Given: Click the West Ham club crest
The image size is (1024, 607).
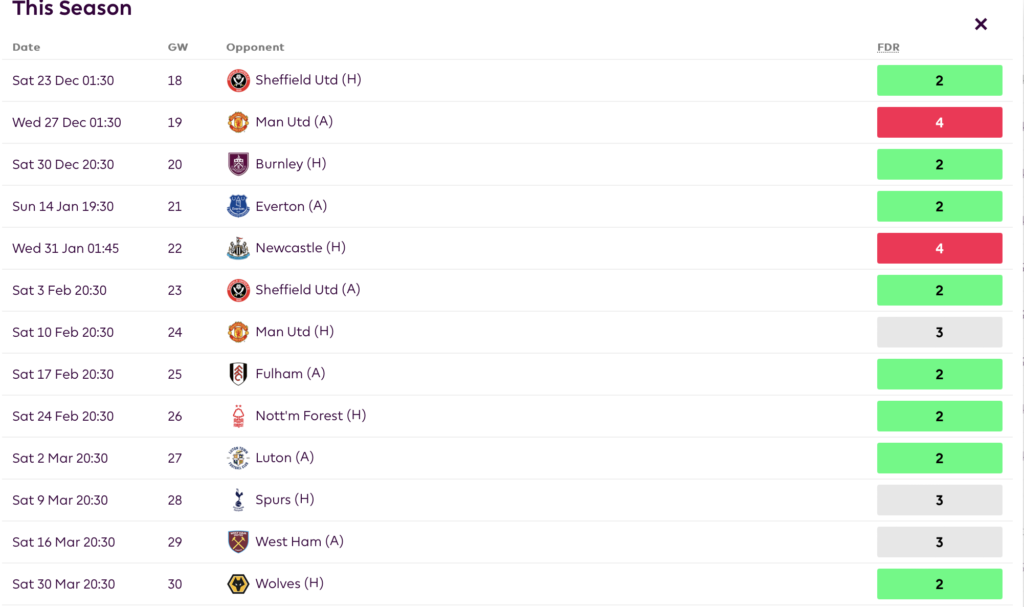Looking at the screenshot, I should tap(238, 542).
